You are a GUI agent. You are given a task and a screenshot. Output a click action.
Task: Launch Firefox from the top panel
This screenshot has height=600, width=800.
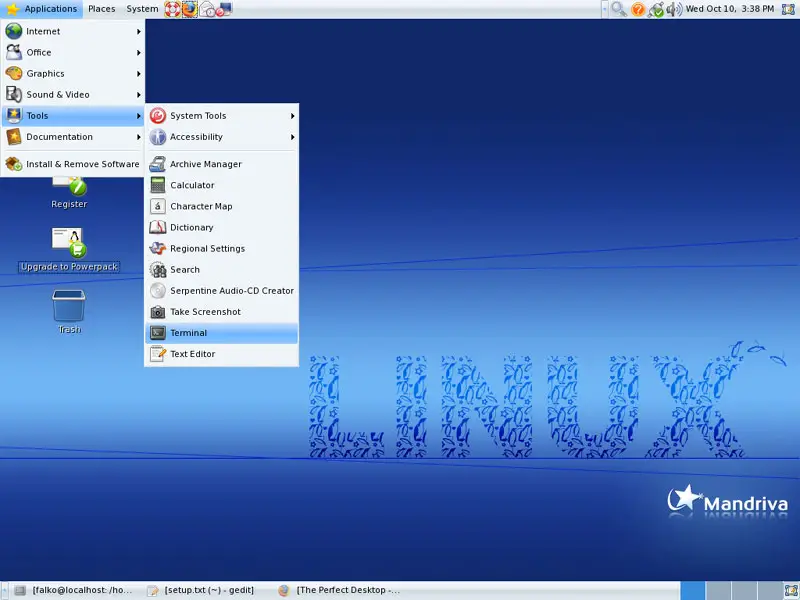point(190,9)
